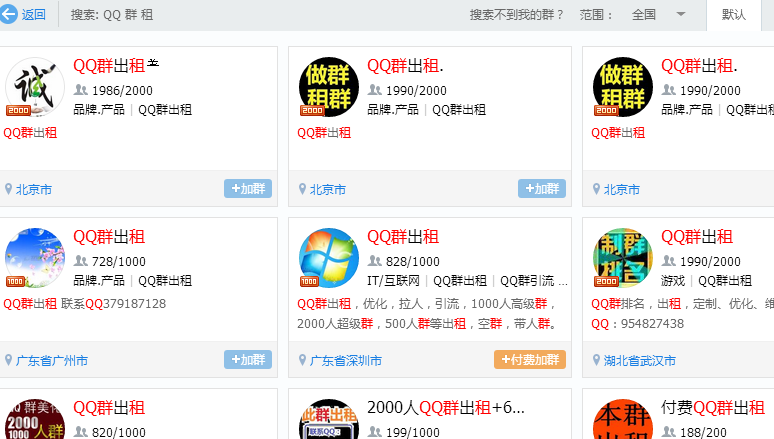
Task: Click 湖北省武汉市 location link
Action: pos(640,360)
